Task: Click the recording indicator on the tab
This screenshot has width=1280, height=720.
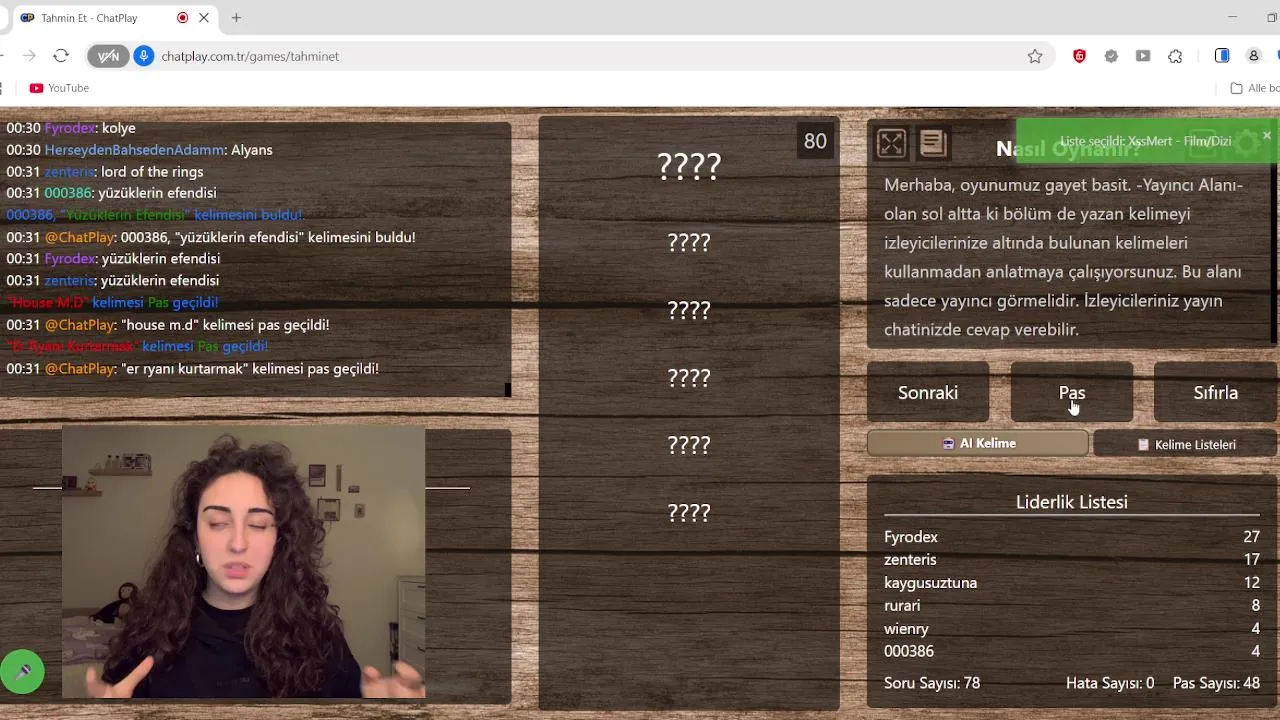Action: [x=182, y=18]
